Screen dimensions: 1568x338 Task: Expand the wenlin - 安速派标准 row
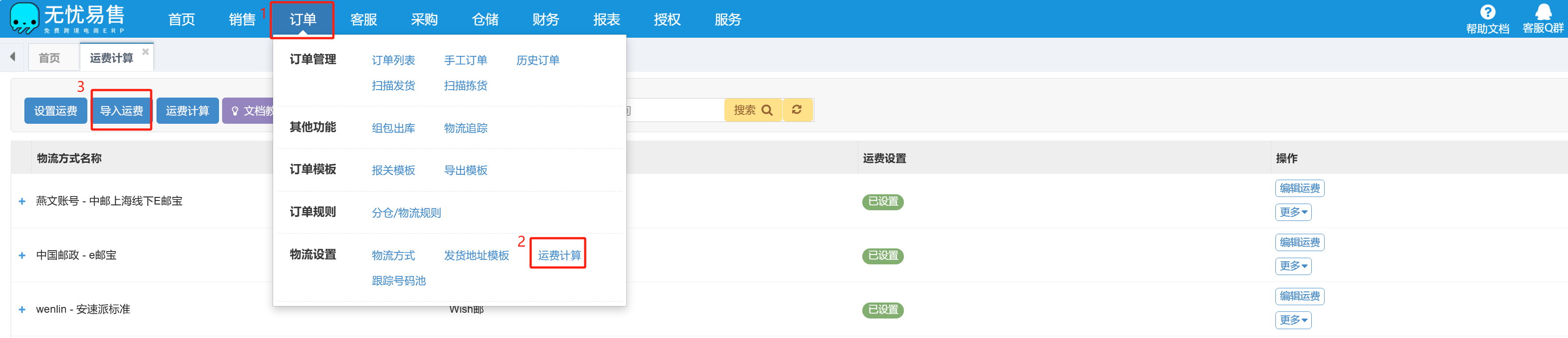click(x=22, y=310)
